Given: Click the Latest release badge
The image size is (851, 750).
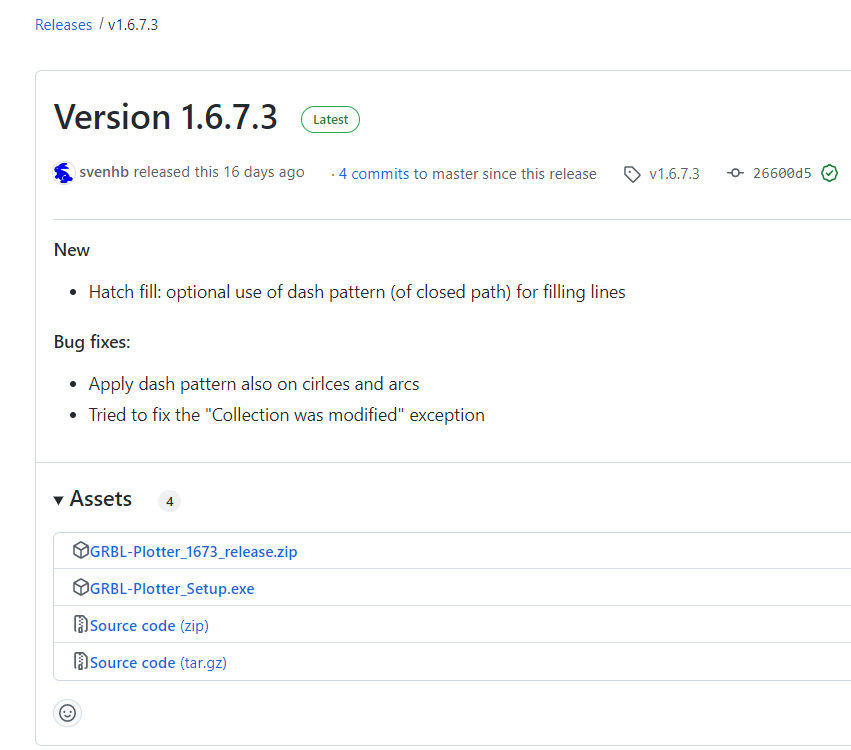Looking at the screenshot, I should coord(330,120).
